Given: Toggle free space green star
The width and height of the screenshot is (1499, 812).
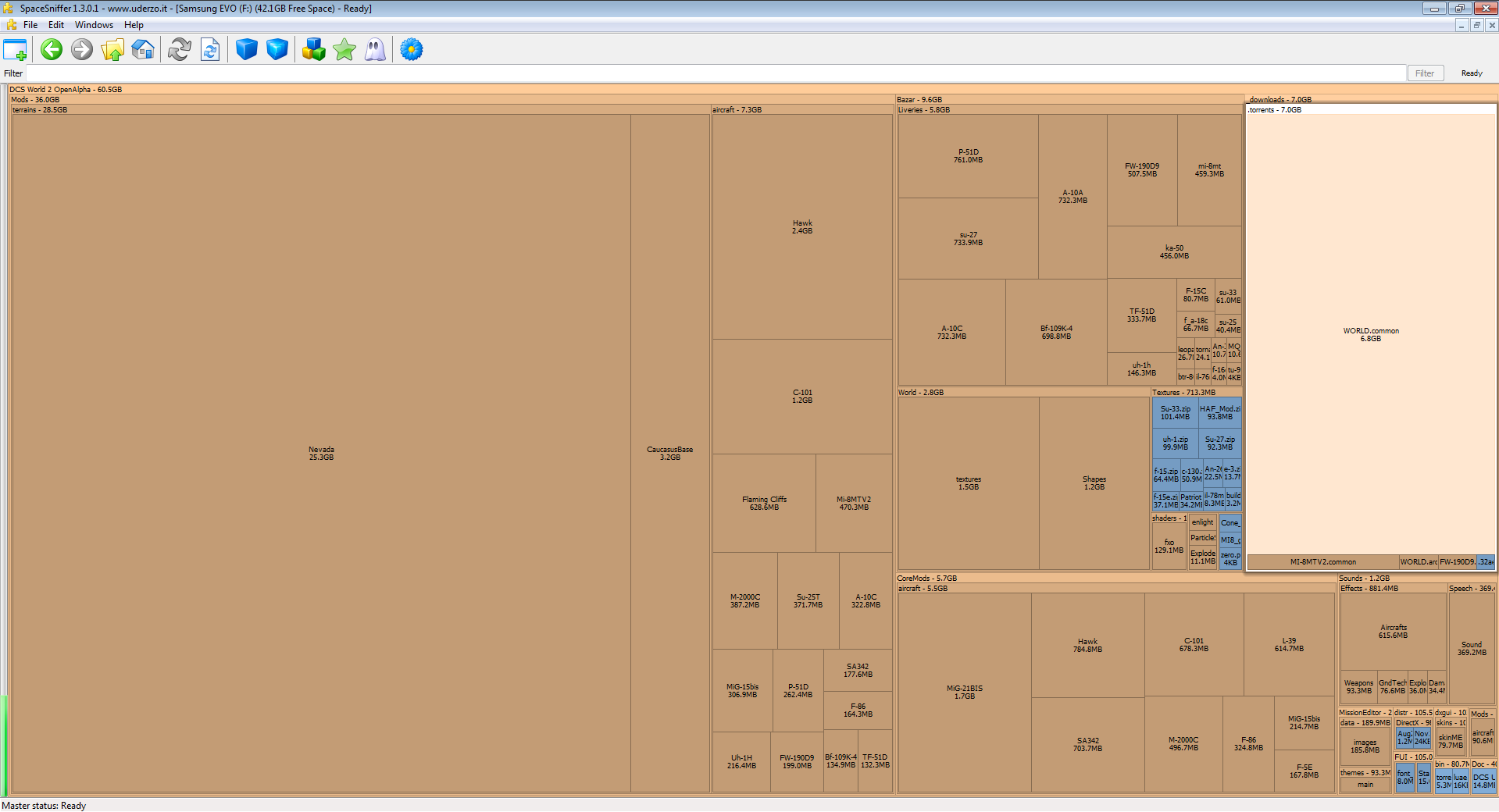Looking at the screenshot, I should click(344, 50).
